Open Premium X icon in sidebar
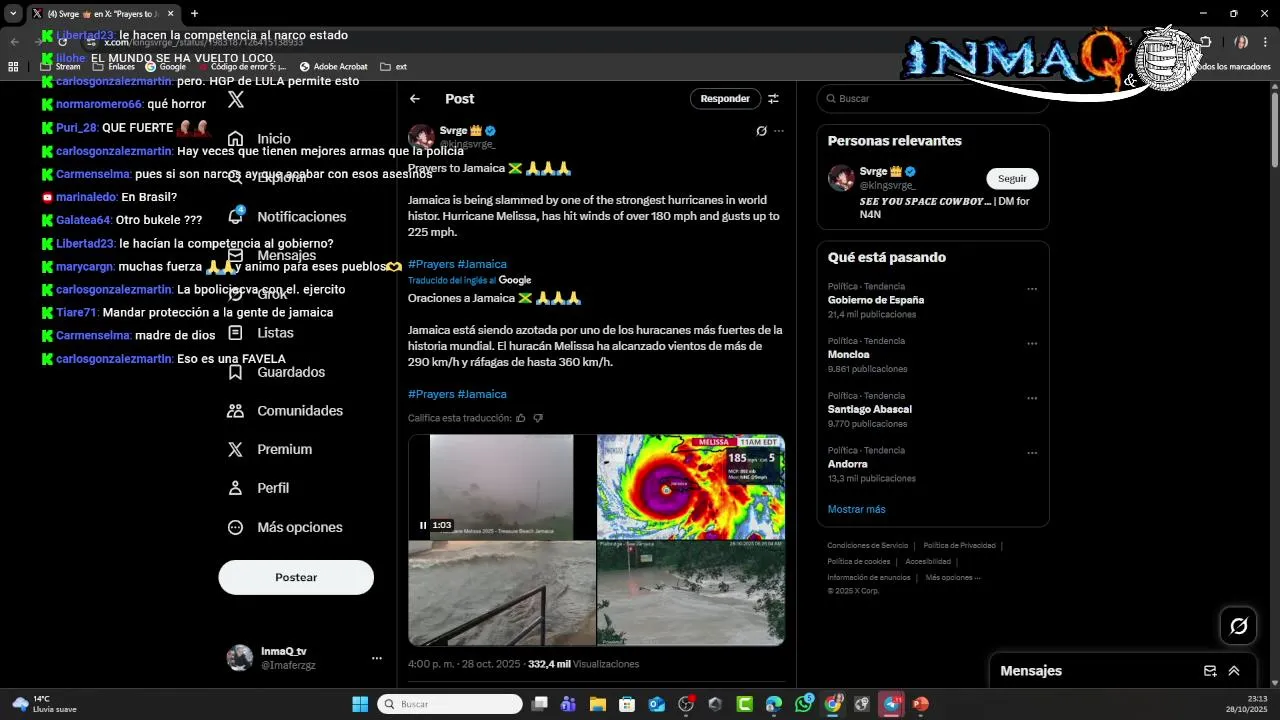The width and height of the screenshot is (1280, 720). click(236, 450)
